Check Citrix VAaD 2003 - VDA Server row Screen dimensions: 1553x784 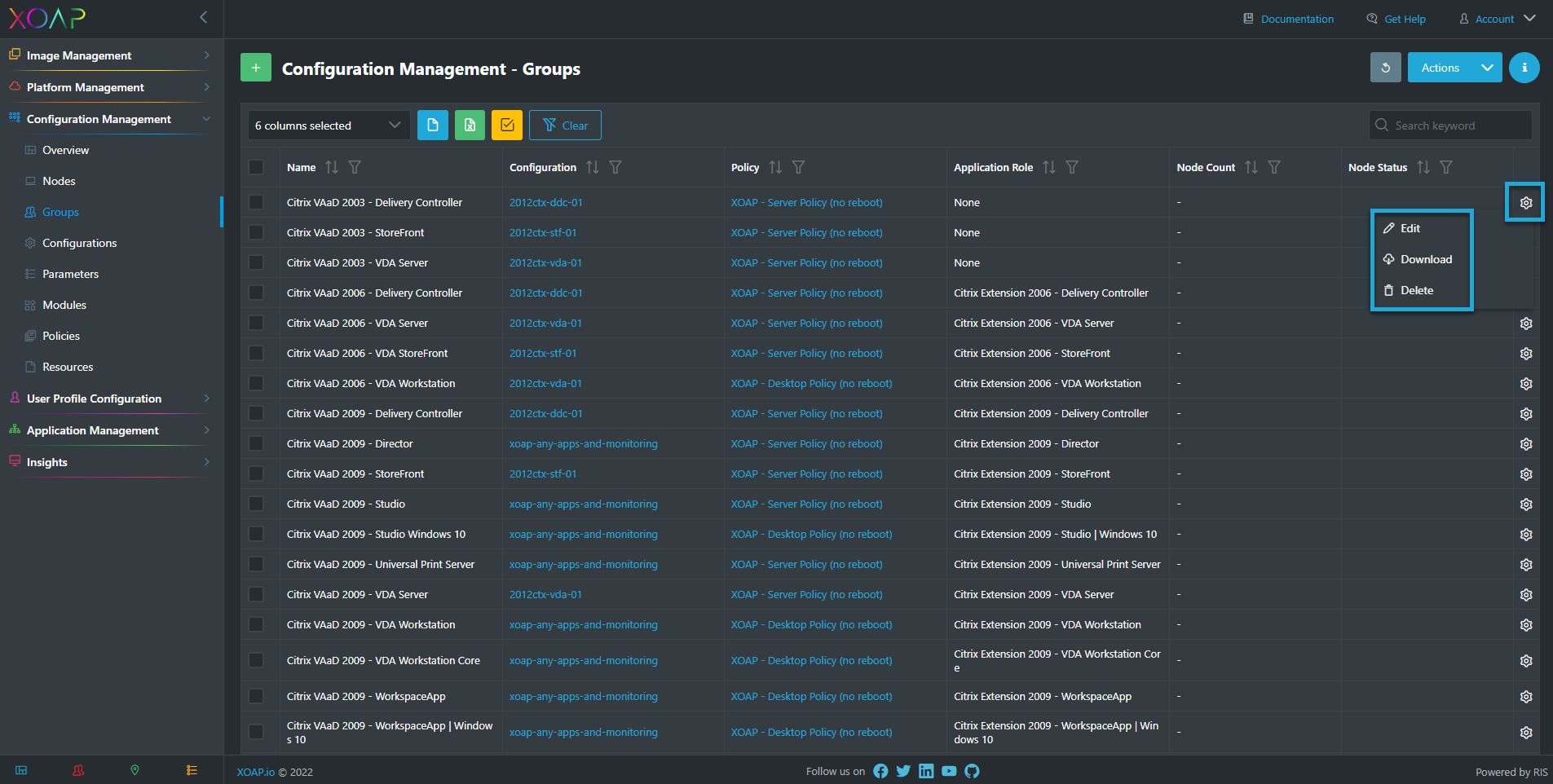click(x=256, y=262)
